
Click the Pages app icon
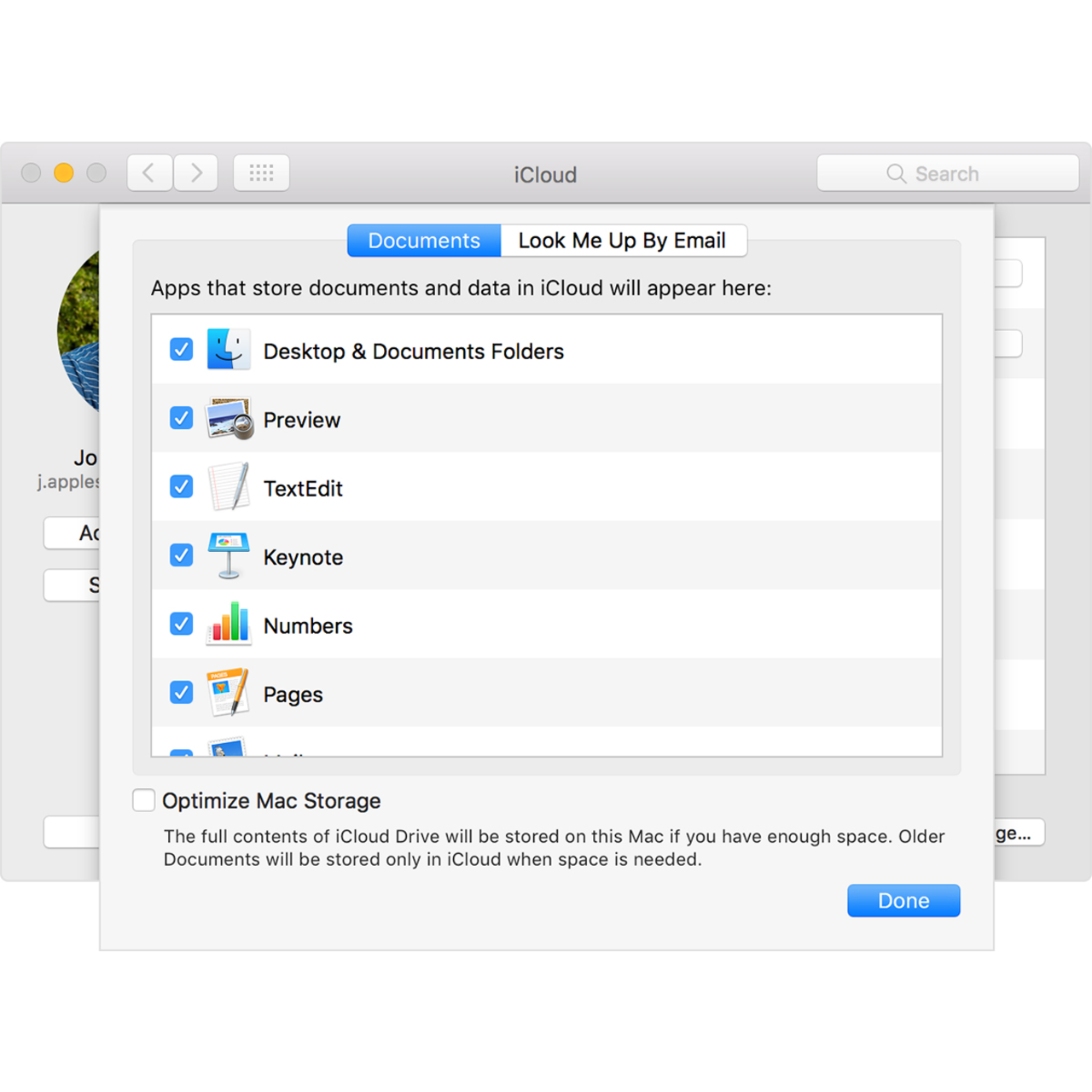point(228,693)
